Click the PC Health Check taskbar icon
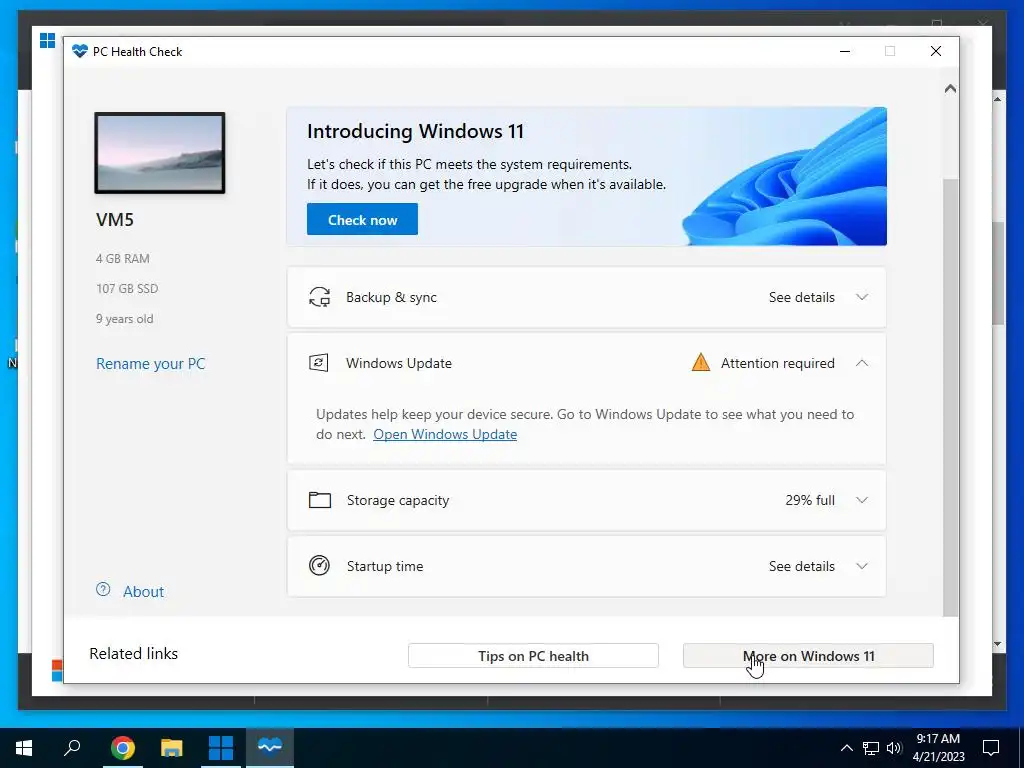 pos(270,746)
